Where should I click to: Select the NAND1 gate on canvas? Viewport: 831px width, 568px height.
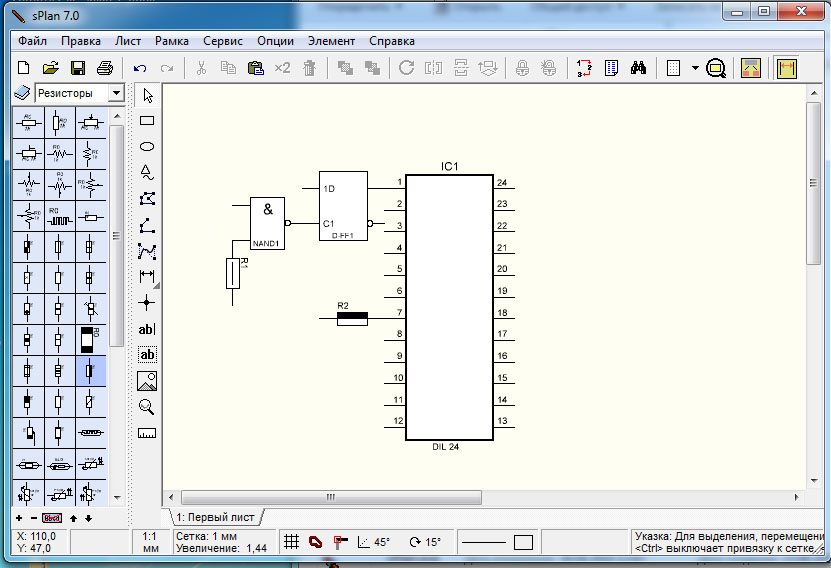pyautogui.click(x=267, y=223)
